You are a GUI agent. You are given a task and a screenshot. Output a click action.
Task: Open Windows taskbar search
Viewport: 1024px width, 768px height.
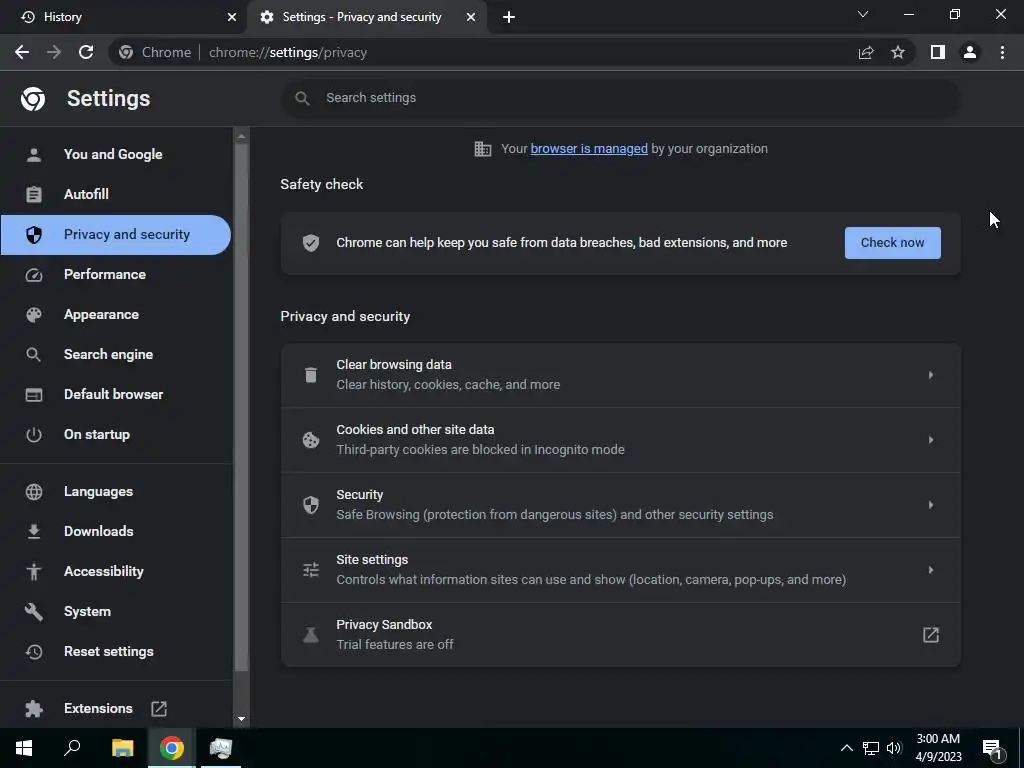click(x=72, y=748)
